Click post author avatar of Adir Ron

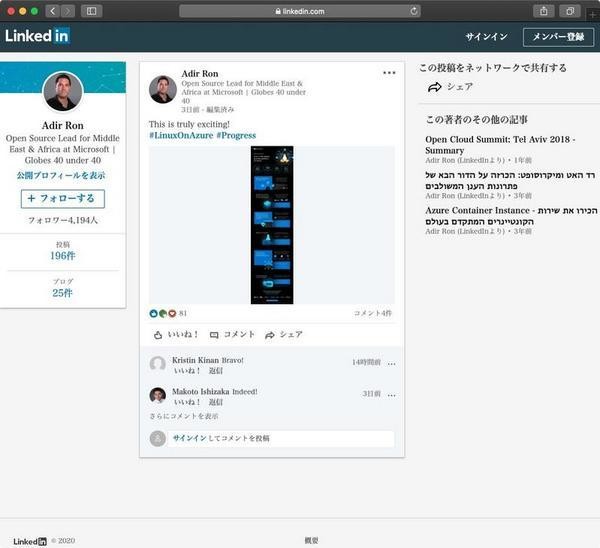pyautogui.click(x=163, y=90)
